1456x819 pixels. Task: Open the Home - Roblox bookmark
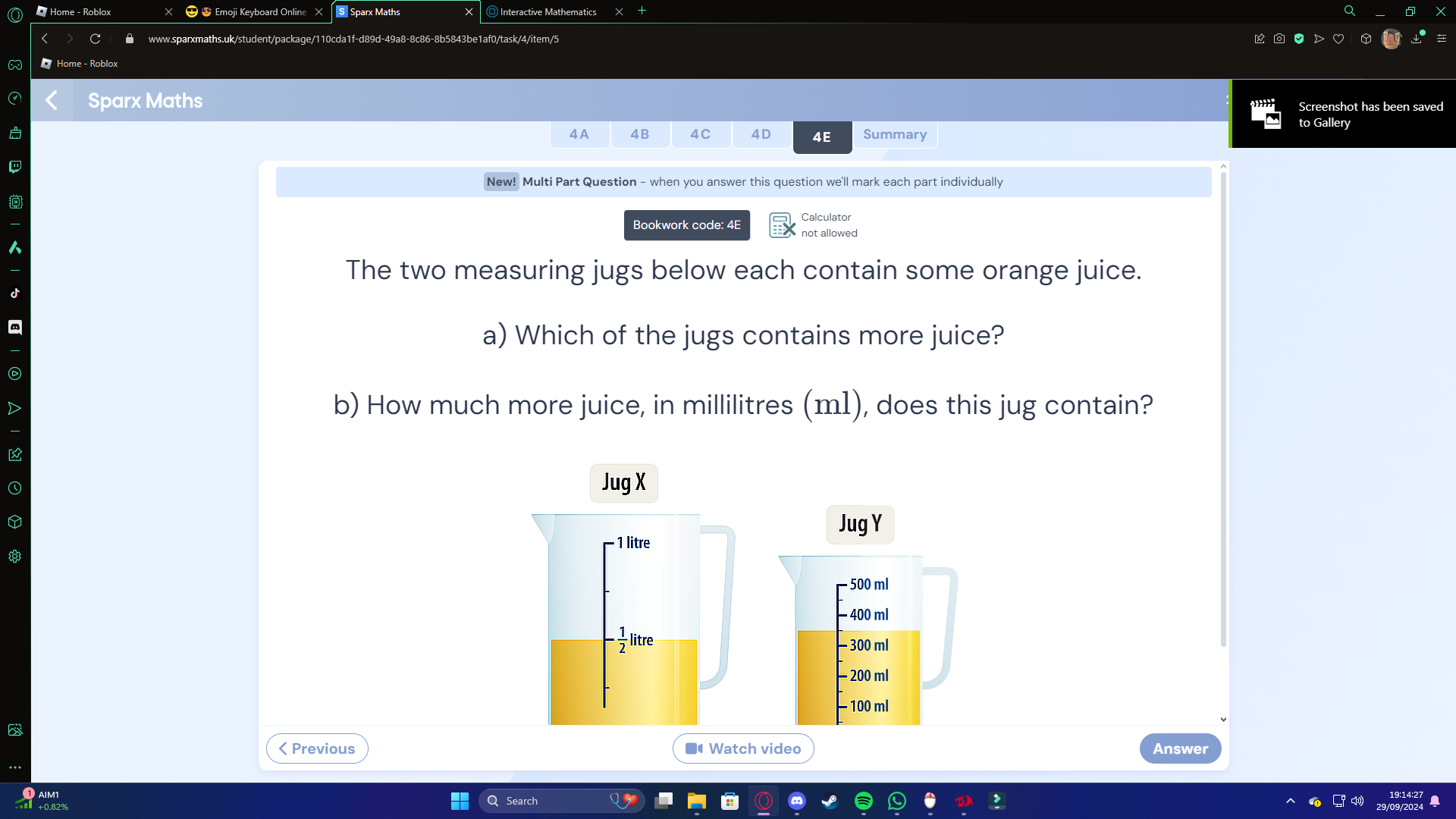80,64
